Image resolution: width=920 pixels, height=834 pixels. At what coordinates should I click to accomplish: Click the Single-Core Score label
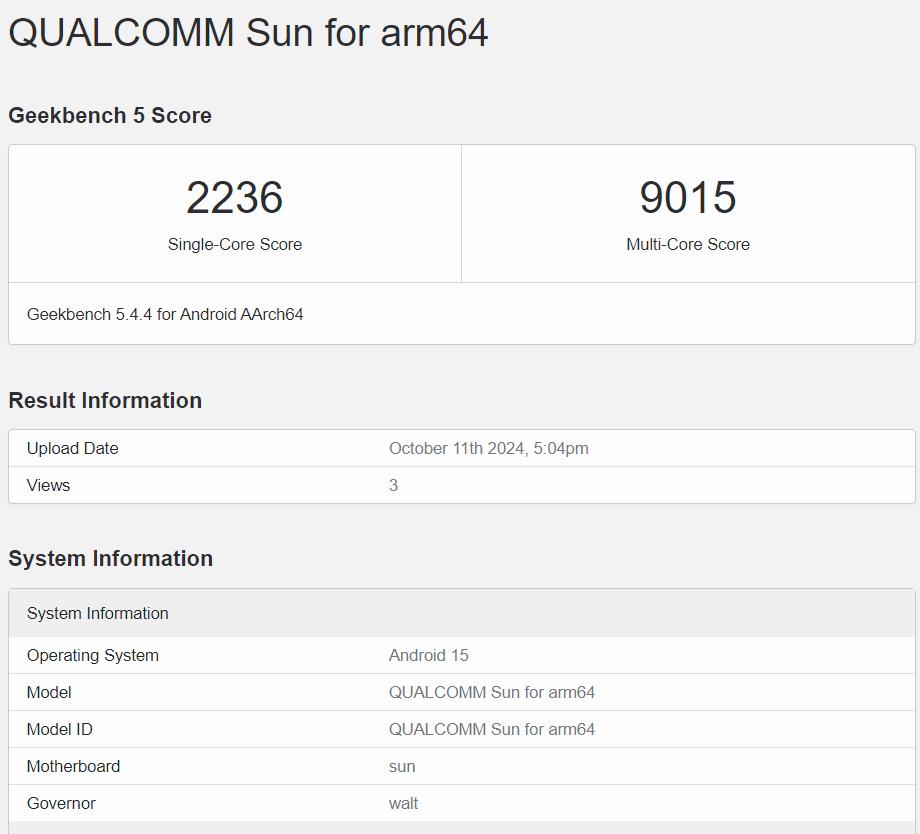(235, 244)
